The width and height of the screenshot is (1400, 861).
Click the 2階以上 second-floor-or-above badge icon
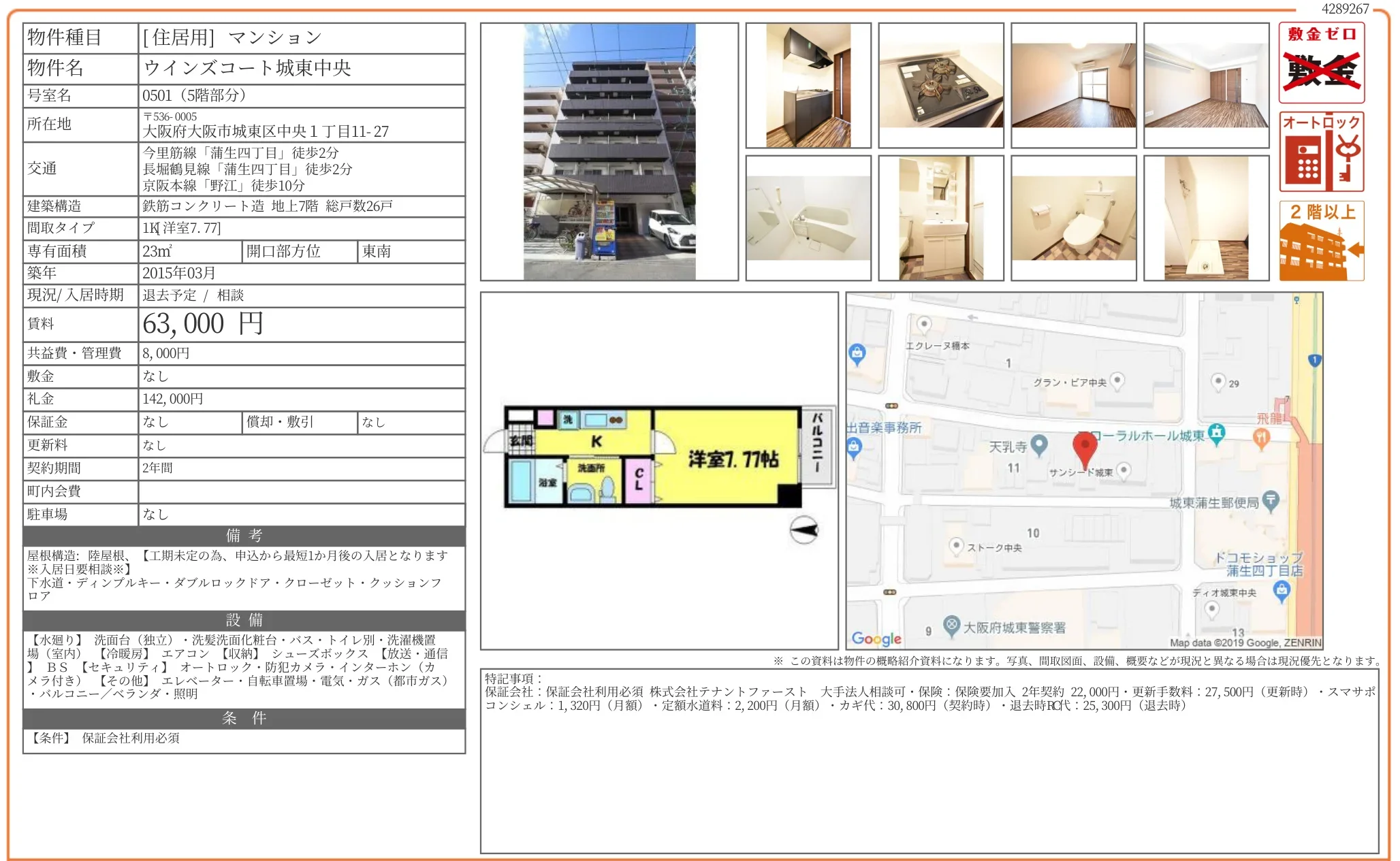(1321, 240)
